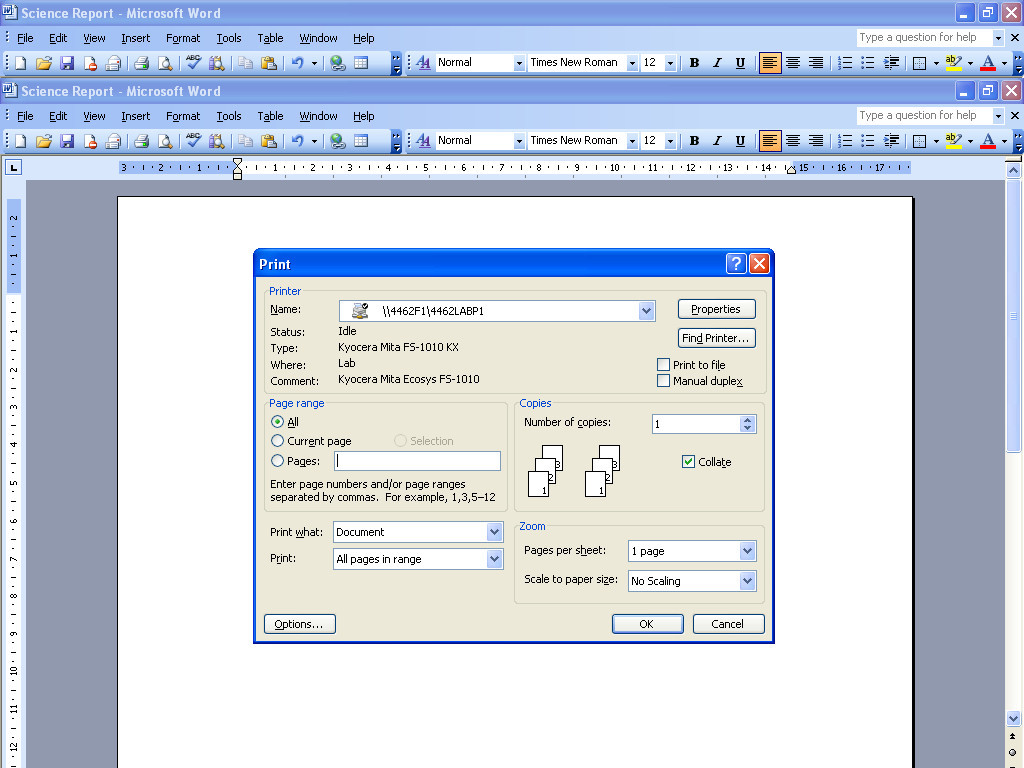Viewport: 1024px width, 768px height.
Task: Click Align Right icon in toolbar above the ruler
Action: tap(816, 140)
